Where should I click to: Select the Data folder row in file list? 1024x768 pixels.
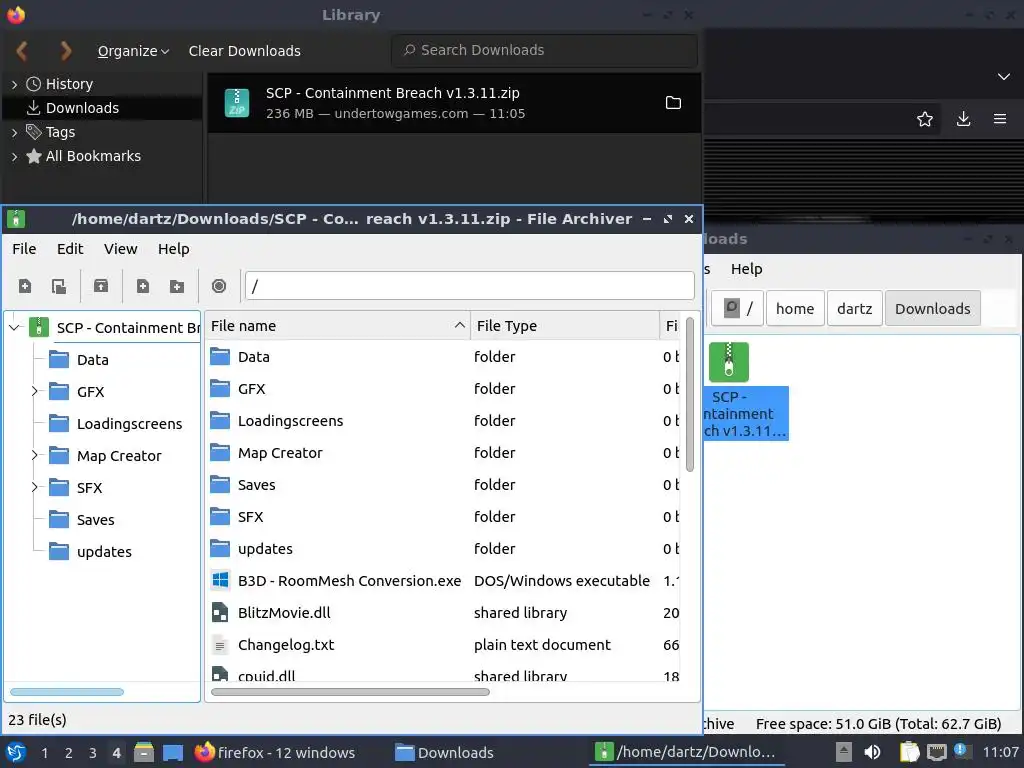coord(444,357)
